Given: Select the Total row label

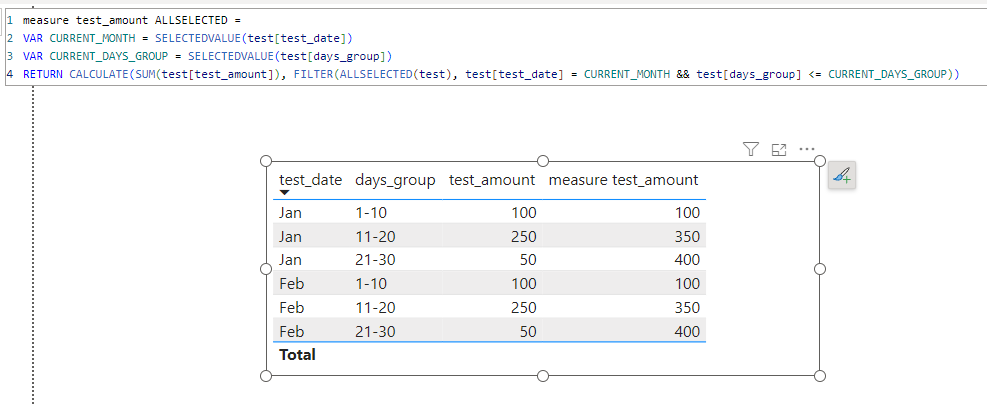Looking at the screenshot, I should [x=297, y=354].
